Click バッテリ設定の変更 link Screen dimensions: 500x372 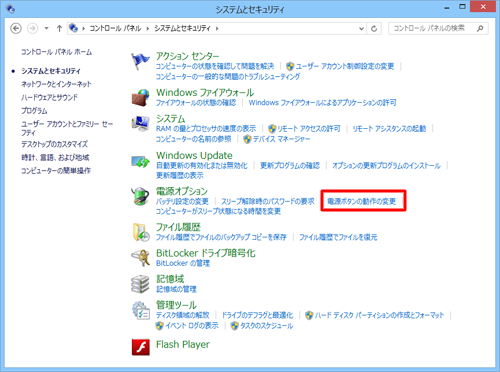(x=182, y=201)
